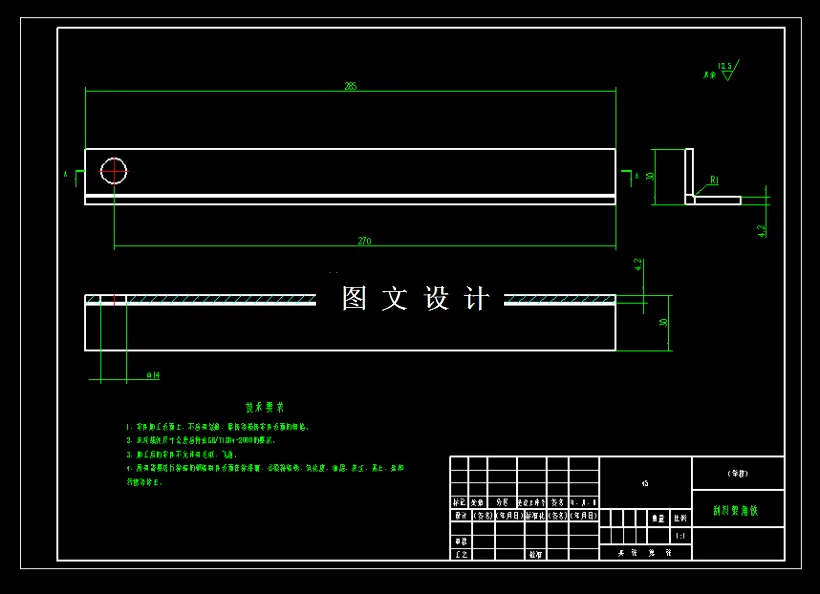Image resolution: width=820 pixels, height=594 pixels.
Task: Click the 1:1 scale value
Action: pyautogui.click(x=680, y=536)
